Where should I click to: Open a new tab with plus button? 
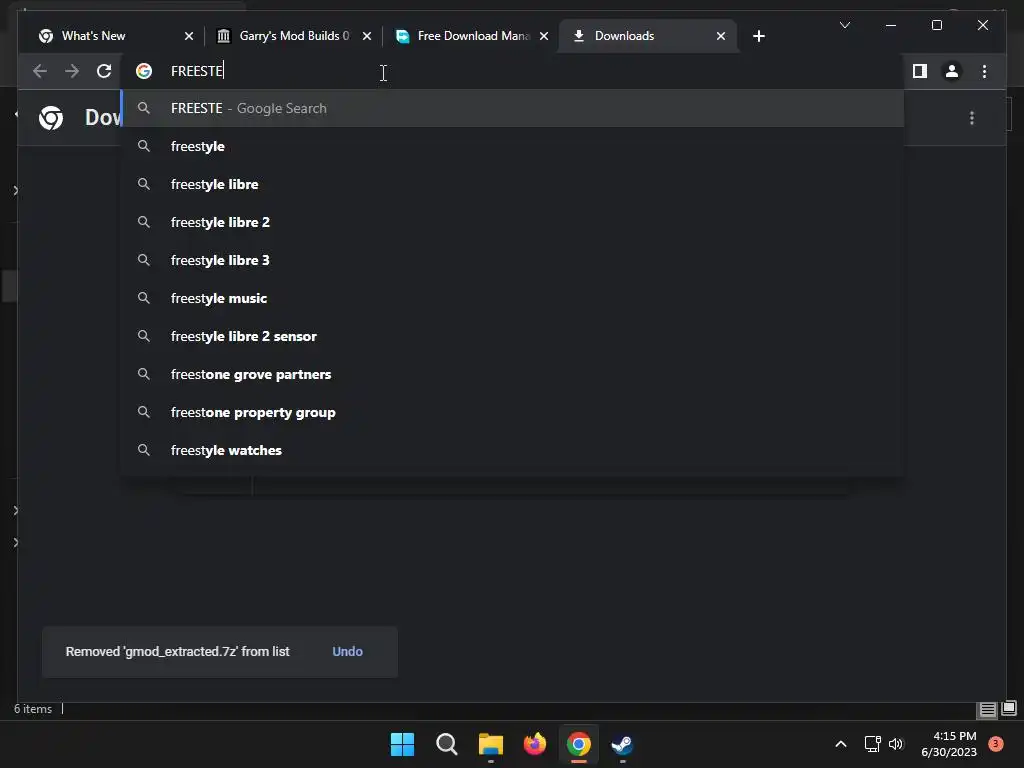click(x=759, y=36)
